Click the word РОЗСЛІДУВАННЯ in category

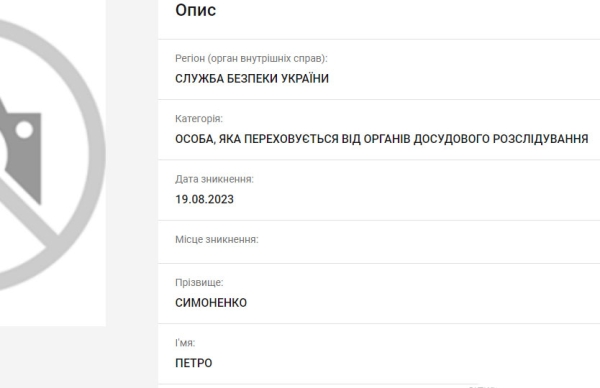pos(540,139)
